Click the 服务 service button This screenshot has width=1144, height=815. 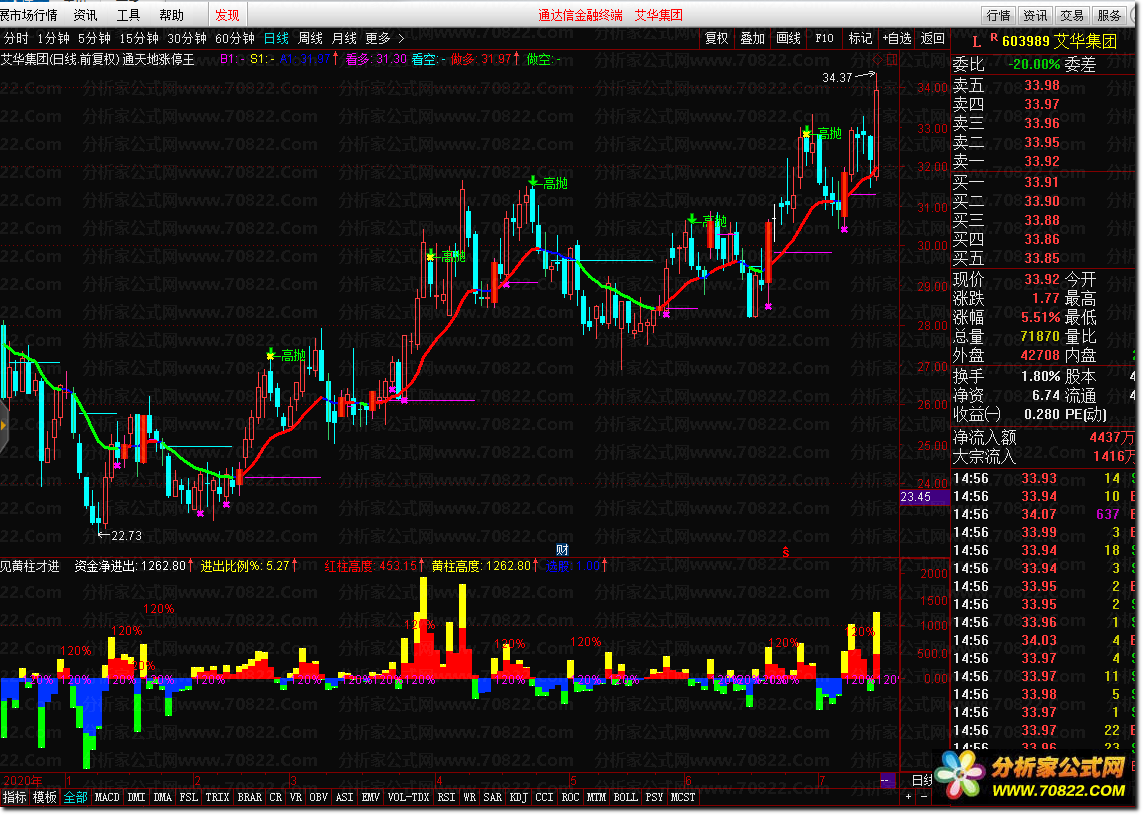point(1109,15)
